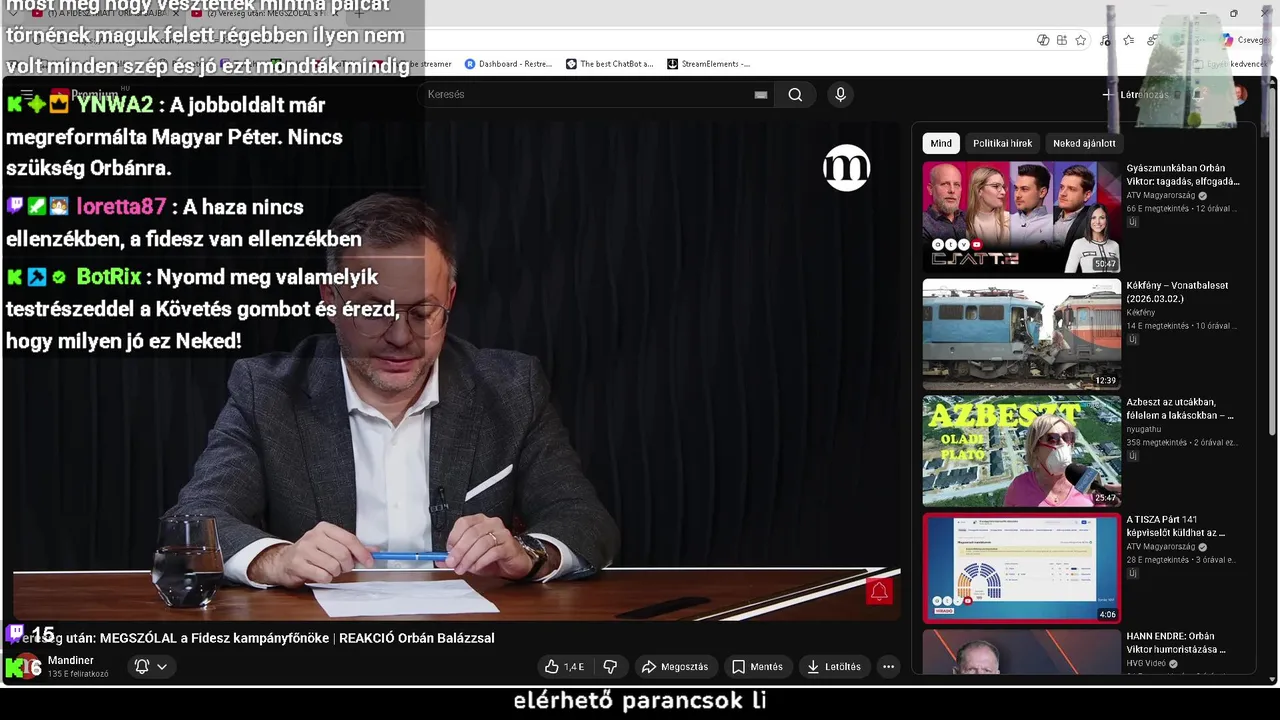Click the Létrehozás create button

pyautogui.click(x=1136, y=94)
